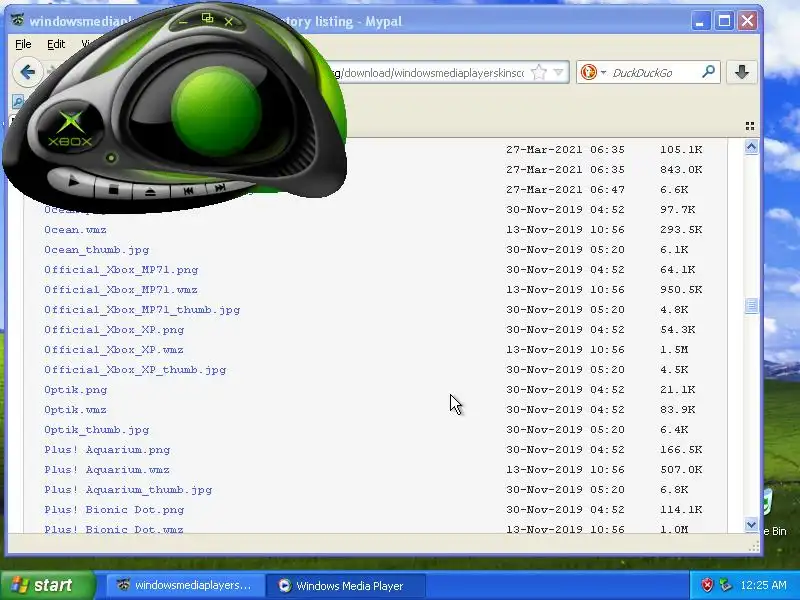Click the network connection tray icon

(725, 585)
